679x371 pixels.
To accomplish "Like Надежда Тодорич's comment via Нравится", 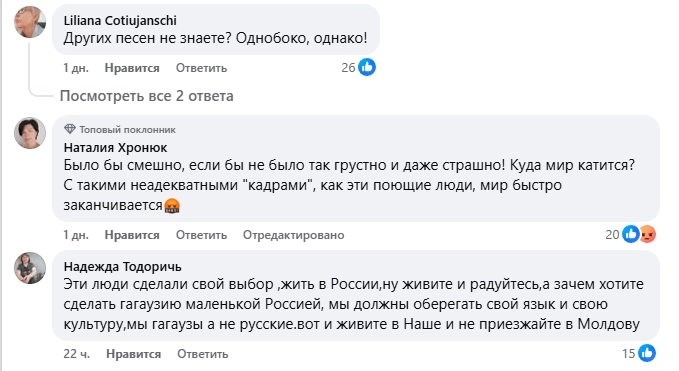I will (133, 354).
